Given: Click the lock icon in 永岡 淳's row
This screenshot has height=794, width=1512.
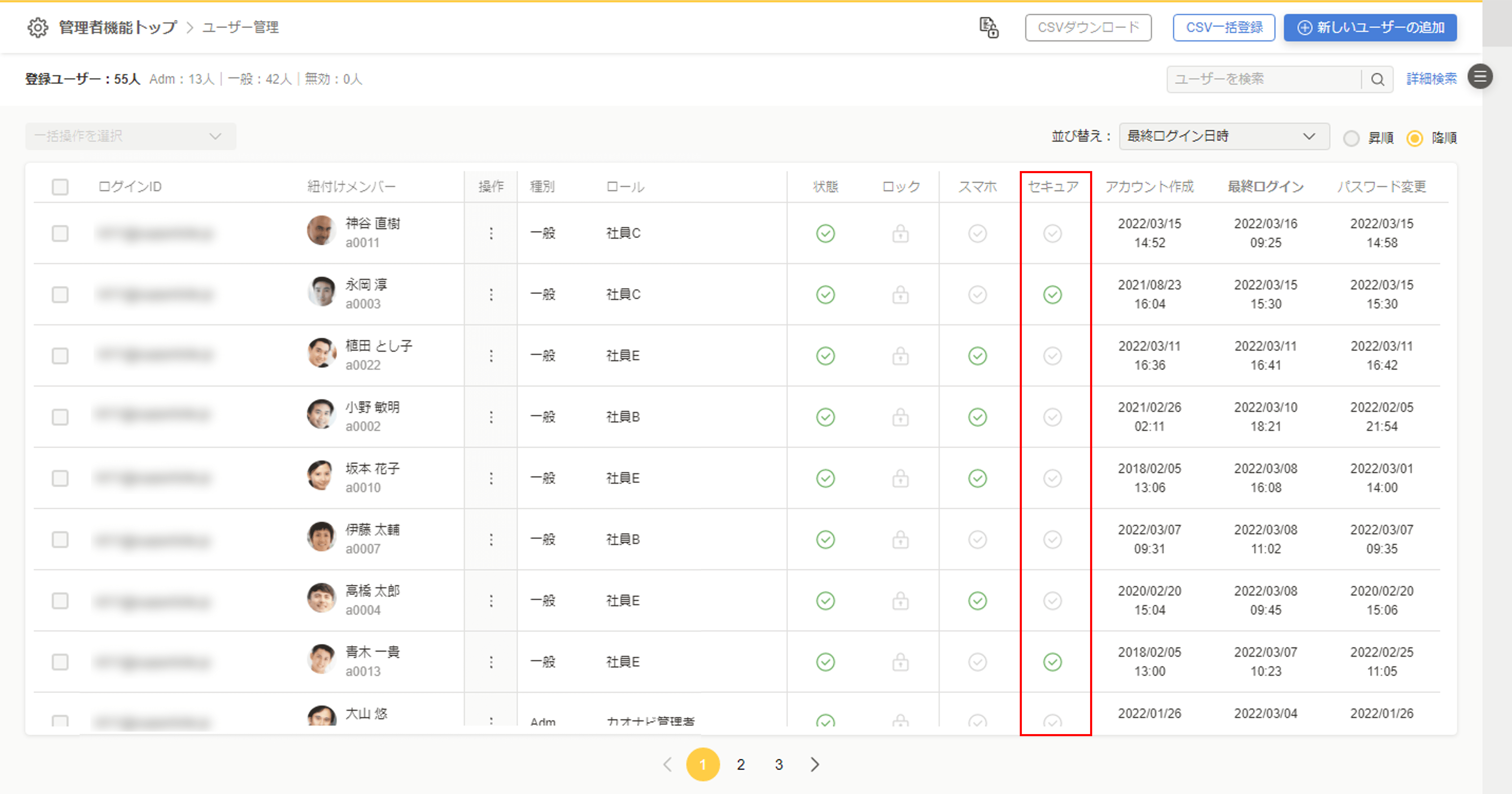Looking at the screenshot, I should 900,295.
